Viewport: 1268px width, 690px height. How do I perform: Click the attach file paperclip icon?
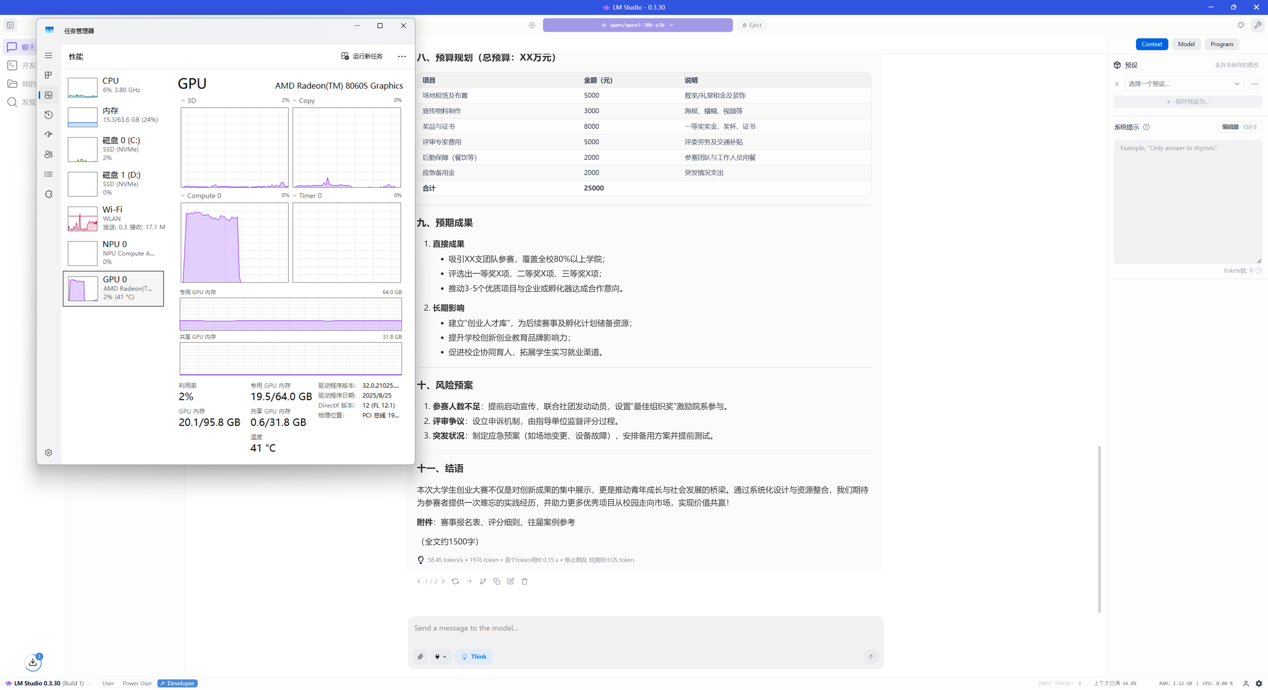point(421,657)
